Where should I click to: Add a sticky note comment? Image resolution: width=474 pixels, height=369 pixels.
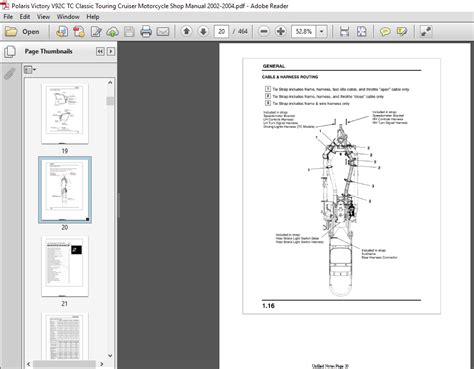385,32
